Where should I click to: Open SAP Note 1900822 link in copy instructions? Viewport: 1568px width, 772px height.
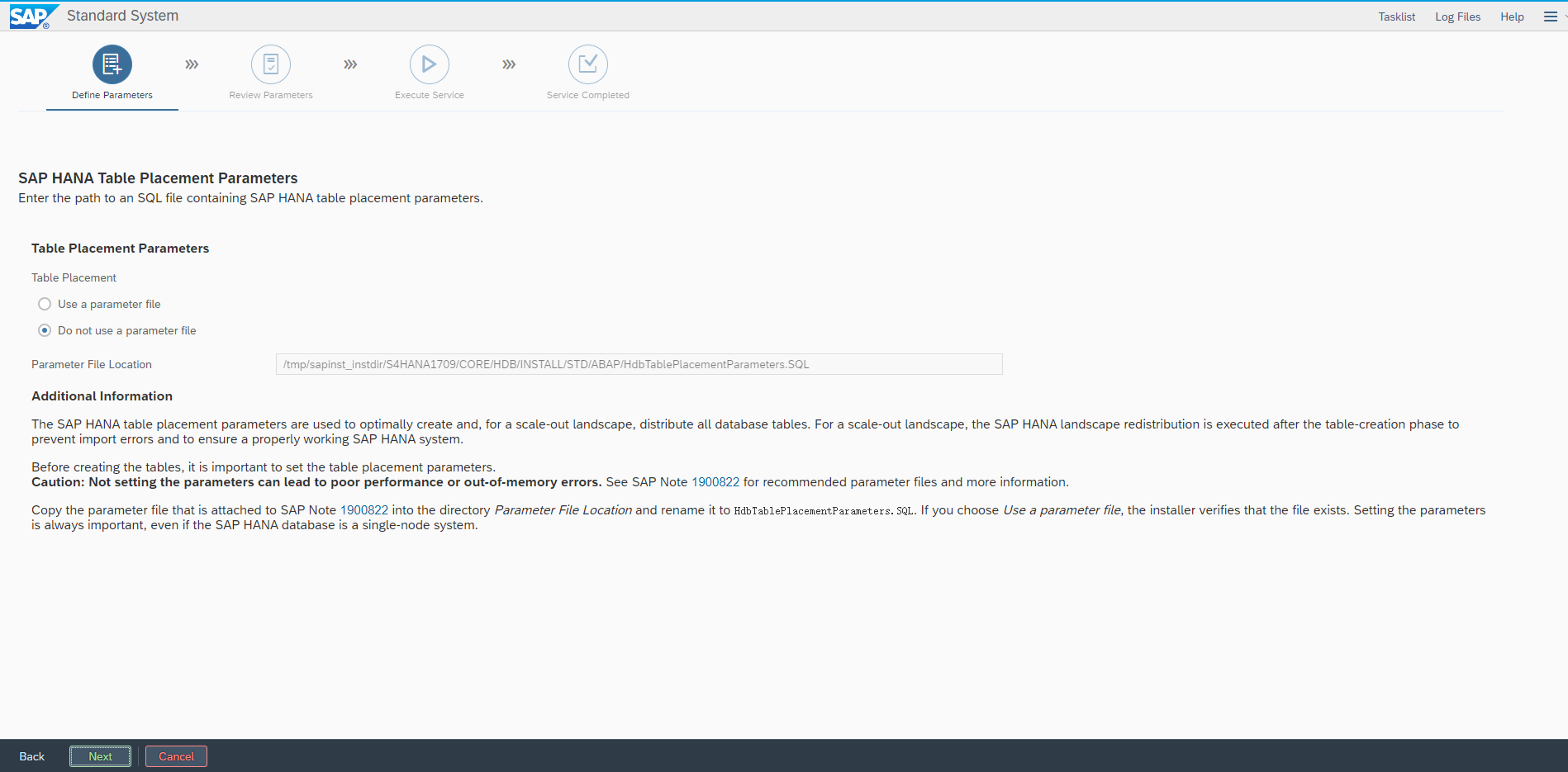tap(364, 510)
